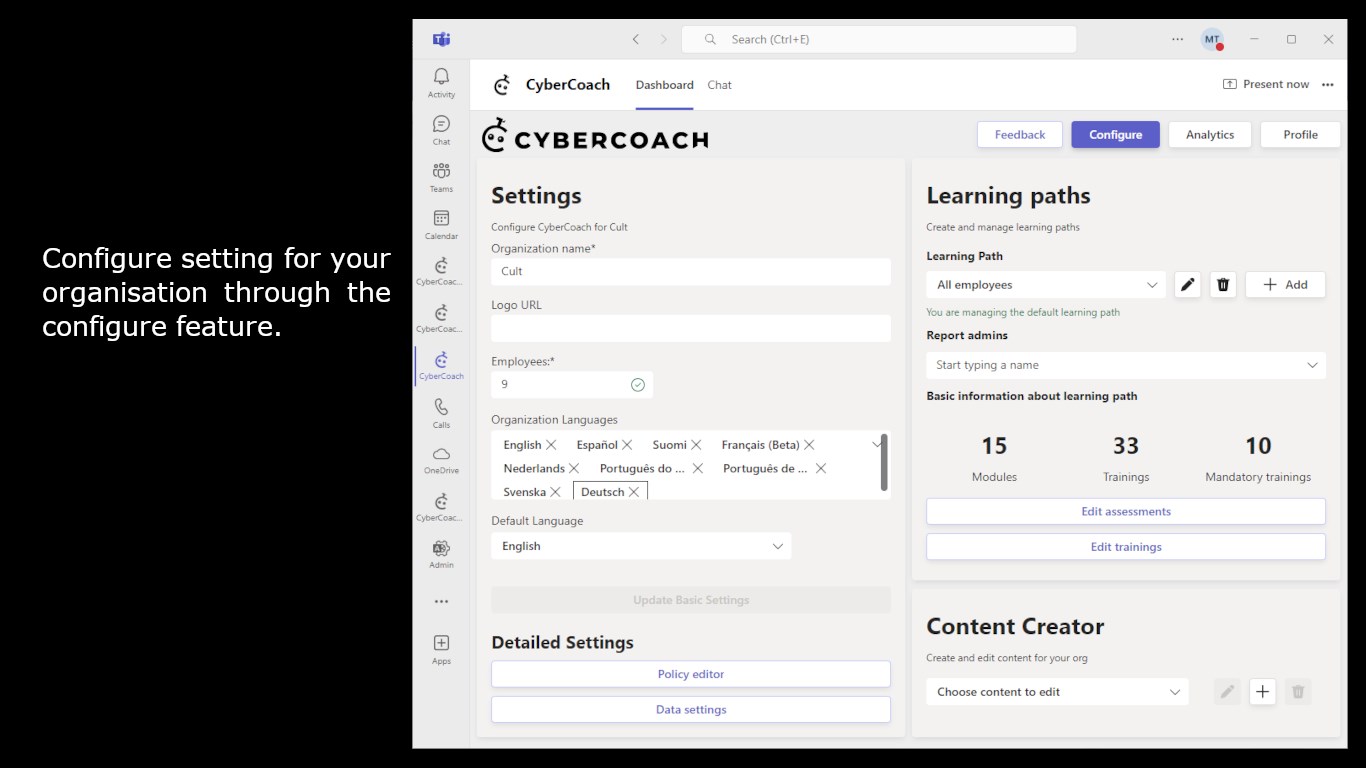
Task: Go back using the back arrow
Action: click(635, 39)
